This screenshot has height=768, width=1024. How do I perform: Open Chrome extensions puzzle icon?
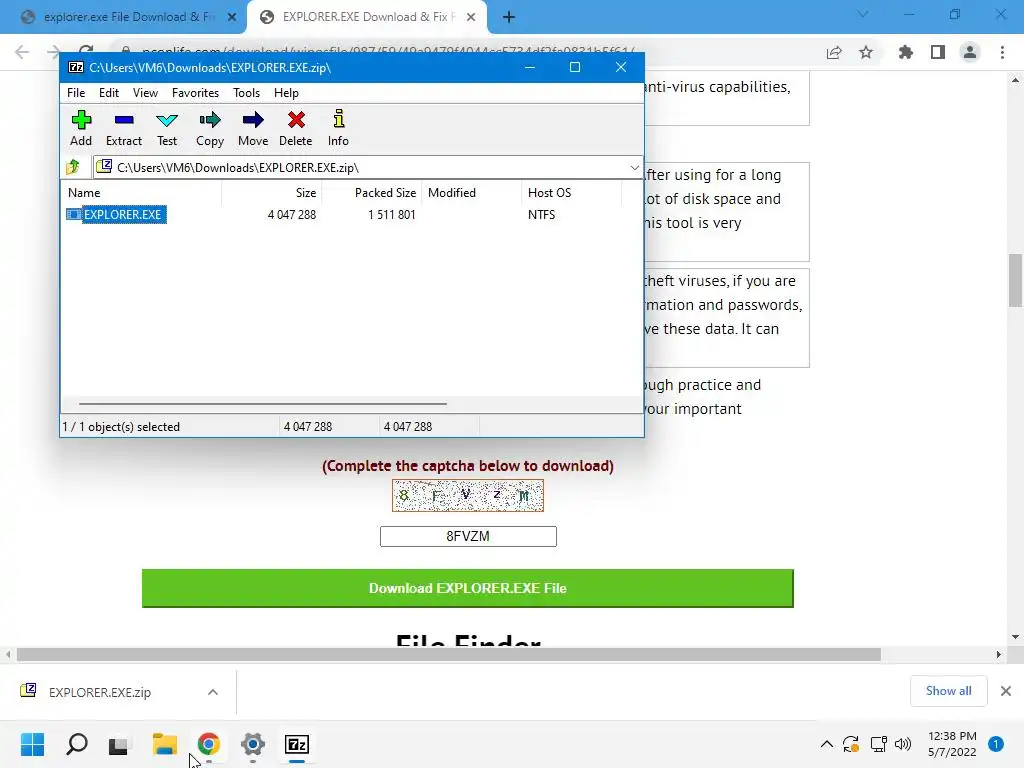coord(905,52)
